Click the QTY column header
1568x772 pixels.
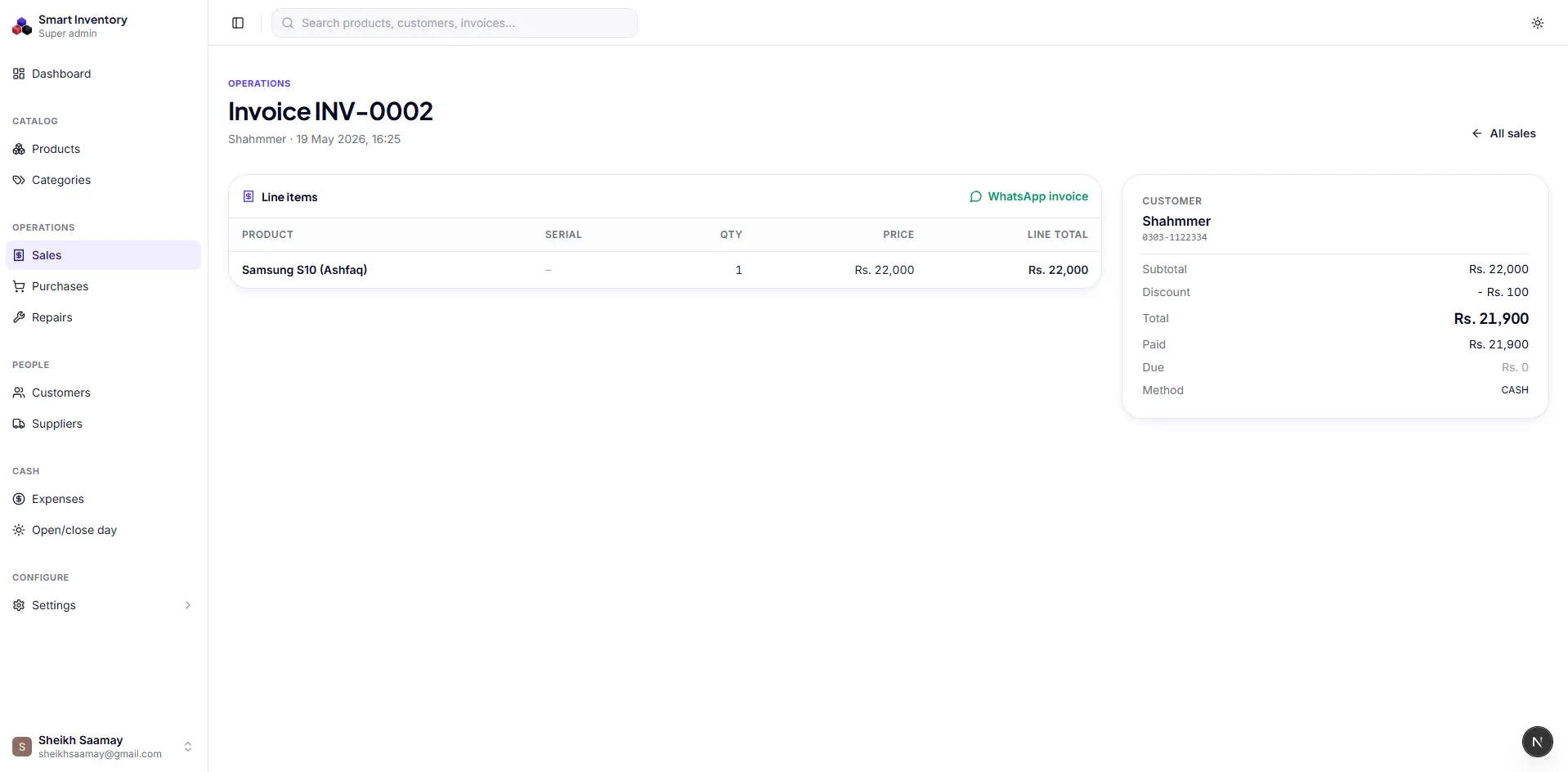731,235
